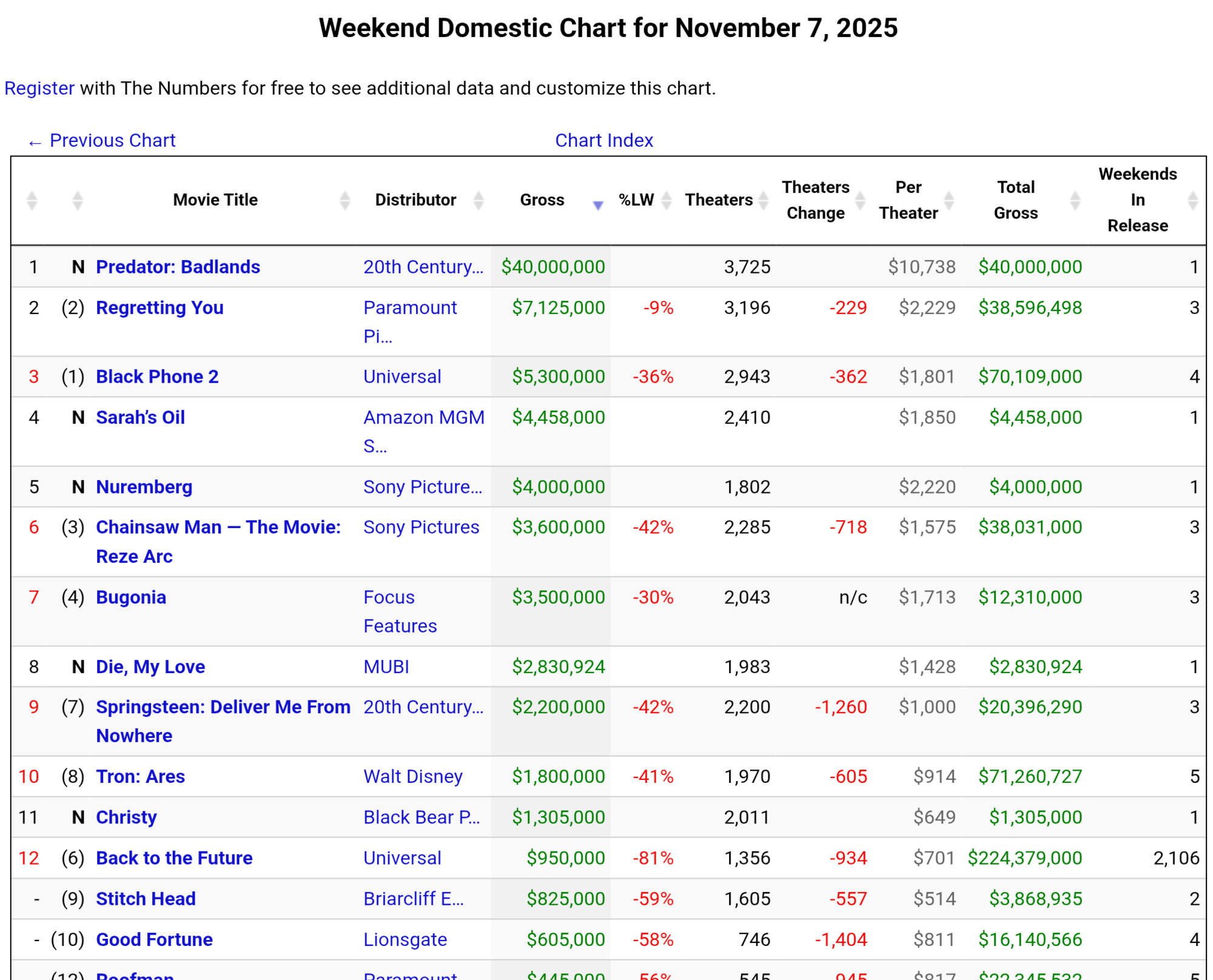Click the Gross column header text
Screen dimensions: 1213x980
(x=542, y=200)
